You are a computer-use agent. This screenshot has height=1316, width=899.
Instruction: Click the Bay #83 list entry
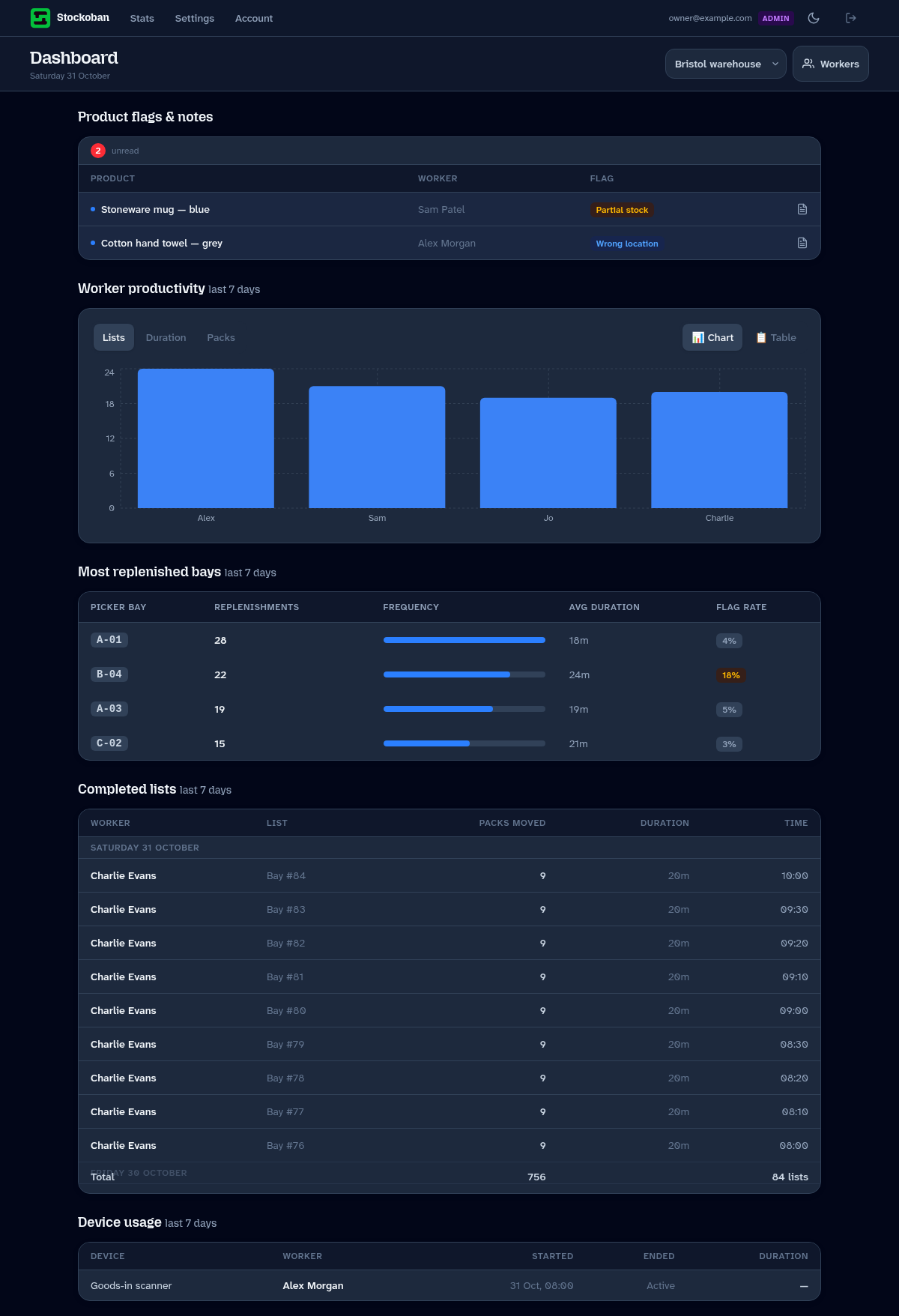point(286,909)
